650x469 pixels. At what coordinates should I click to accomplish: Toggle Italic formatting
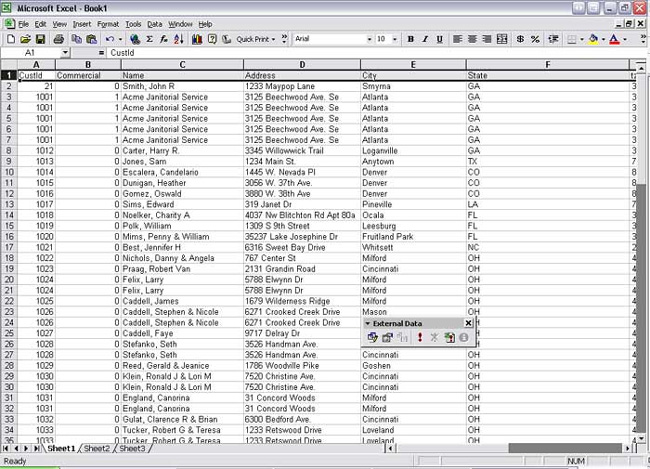coord(425,39)
